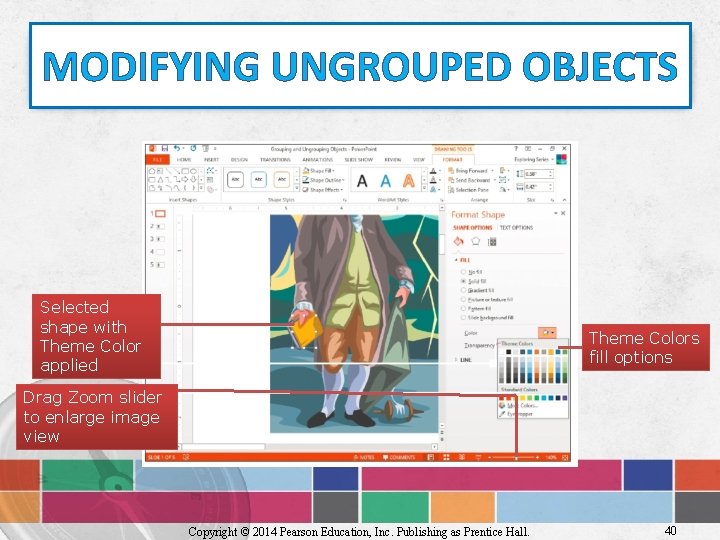This screenshot has height=540, width=720.
Task: Click the Text Effects icon in WordArt Styles
Action: pos(434,189)
